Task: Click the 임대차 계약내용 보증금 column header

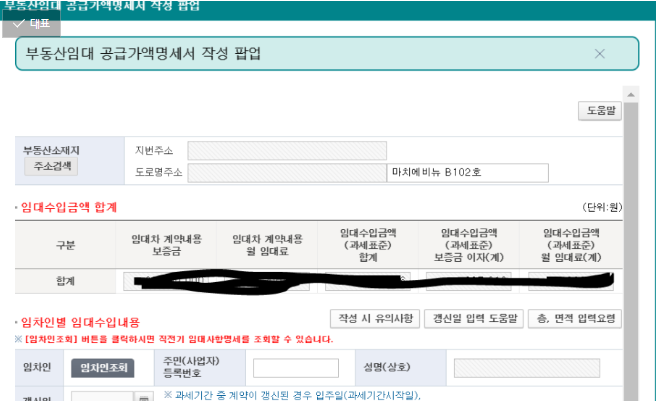Action: [167, 245]
